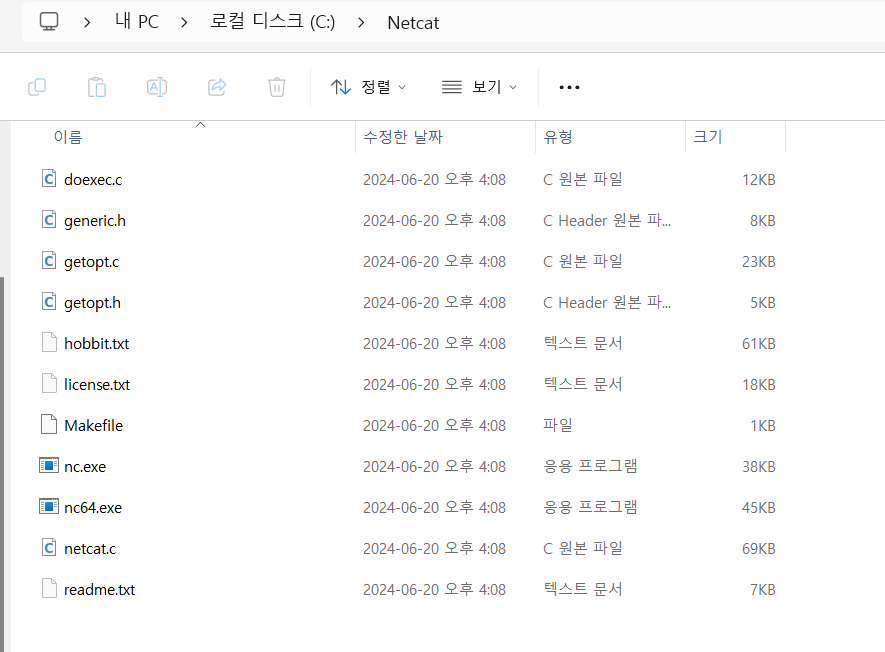Click the 1KB size of Makefile
885x652 pixels.
[x=763, y=426]
